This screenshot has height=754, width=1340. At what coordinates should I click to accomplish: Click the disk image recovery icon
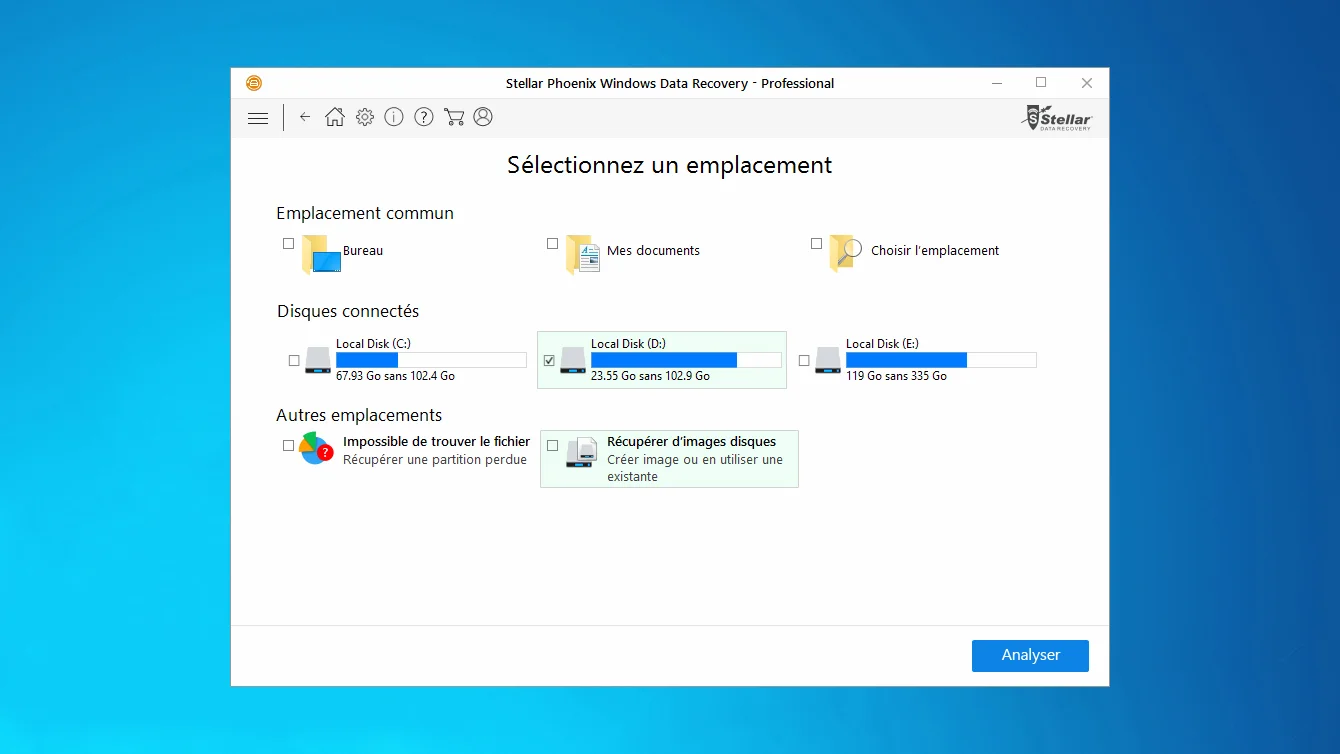click(x=581, y=451)
